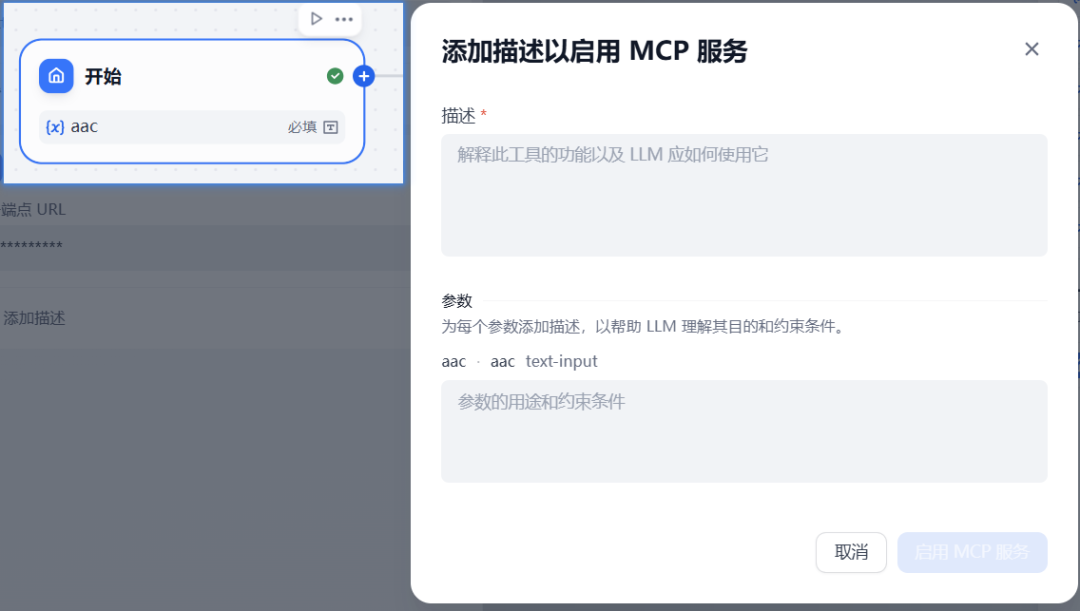This screenshot has width=1080, height=611.
Task: Click the aac variable row in start node
Action: pos(191,127)
